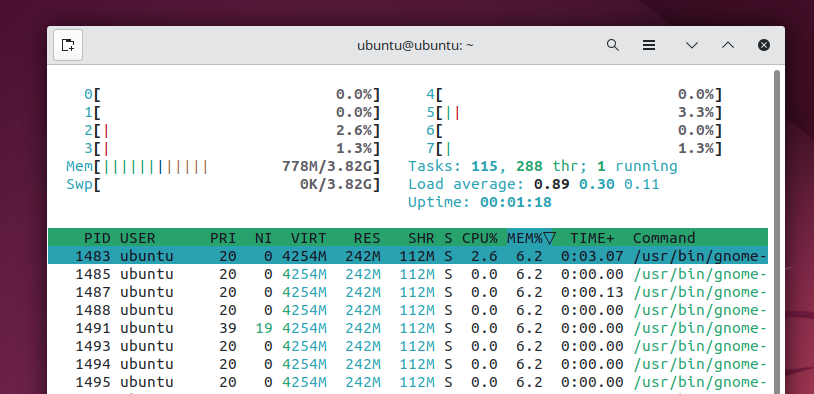Click the Swp meter showing 0K/3.82G
The image size is (814, 394).
223,184
